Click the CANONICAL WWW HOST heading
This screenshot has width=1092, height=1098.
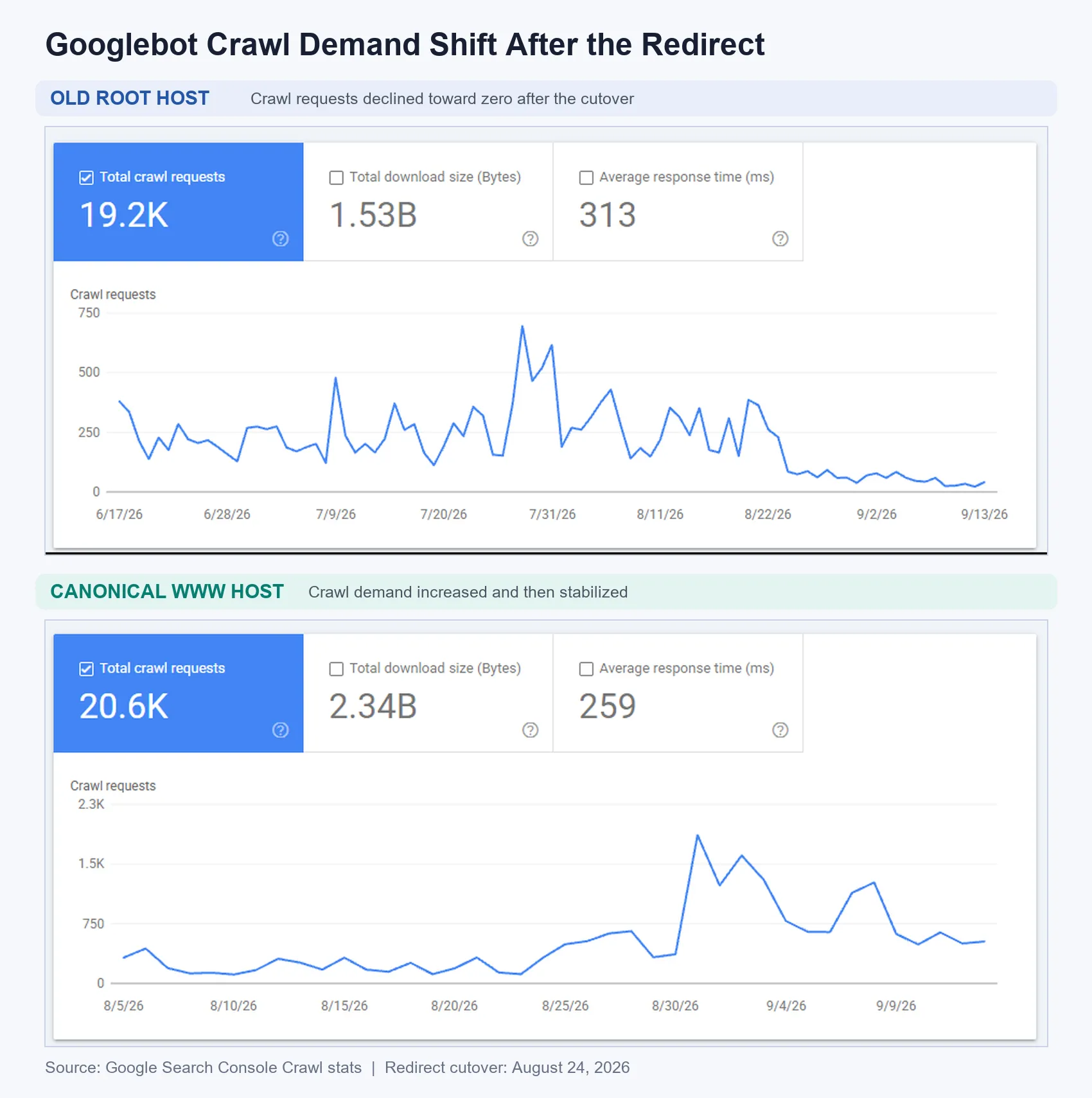point(167,592)
